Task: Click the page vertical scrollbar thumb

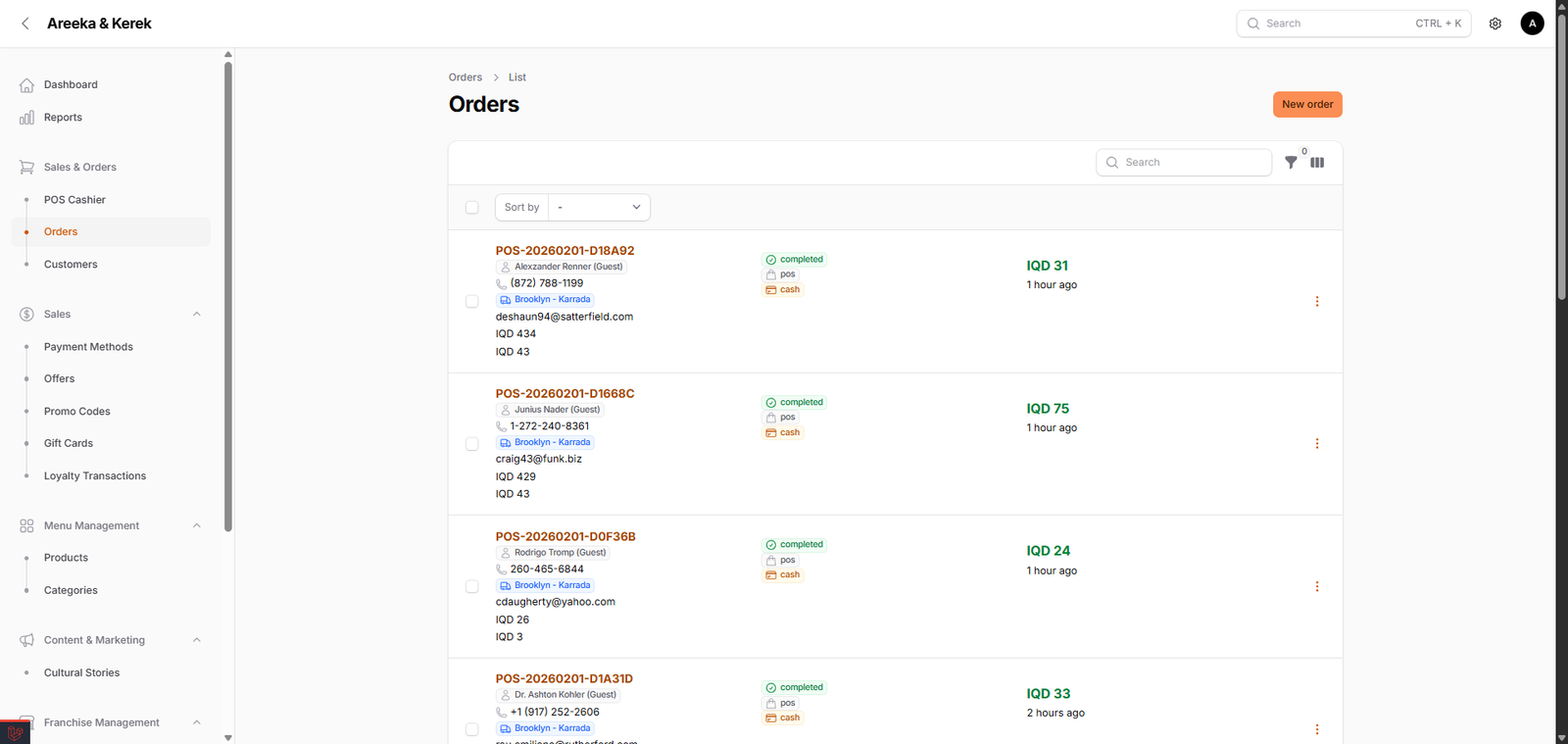Action: click(x=1562, y=157)
